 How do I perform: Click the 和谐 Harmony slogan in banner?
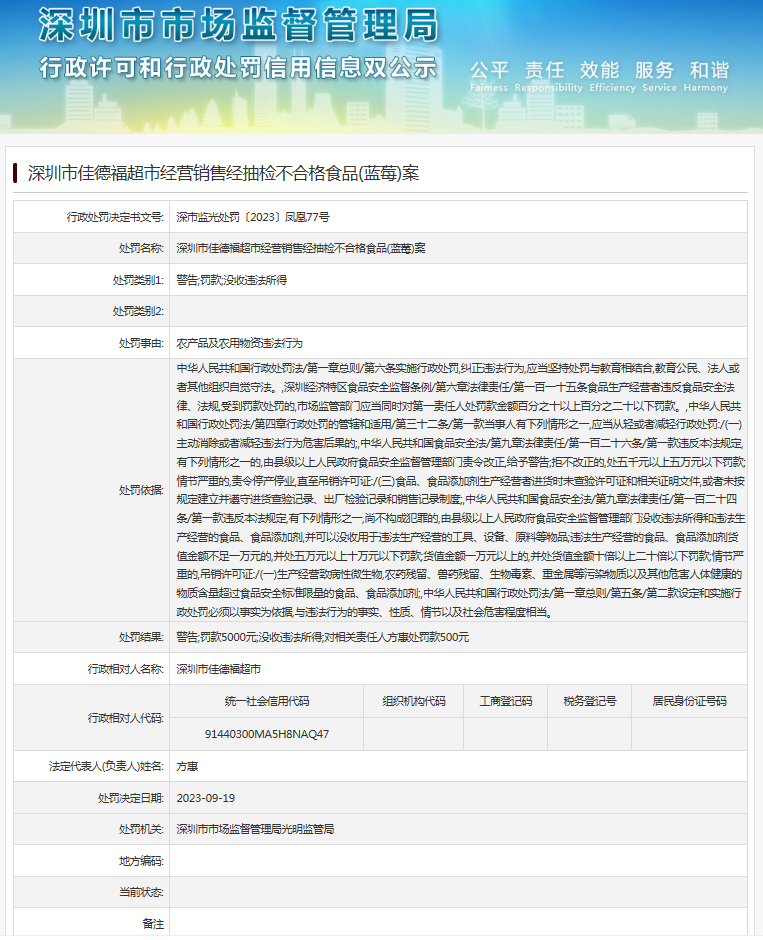706,76
